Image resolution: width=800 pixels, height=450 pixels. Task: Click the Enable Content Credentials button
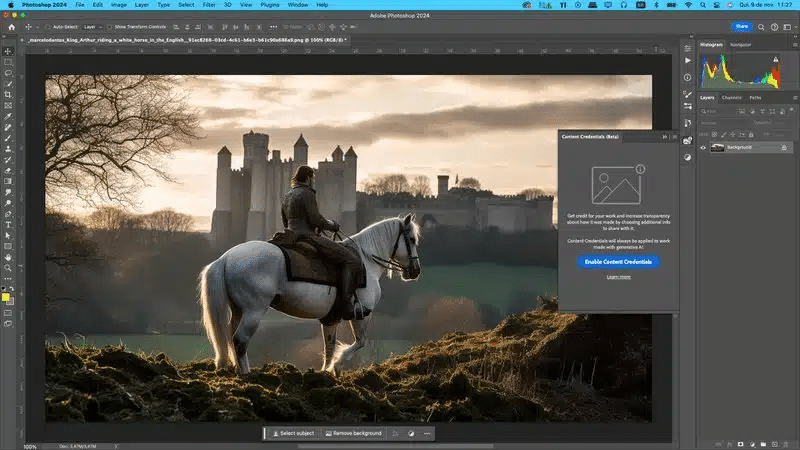618,261
